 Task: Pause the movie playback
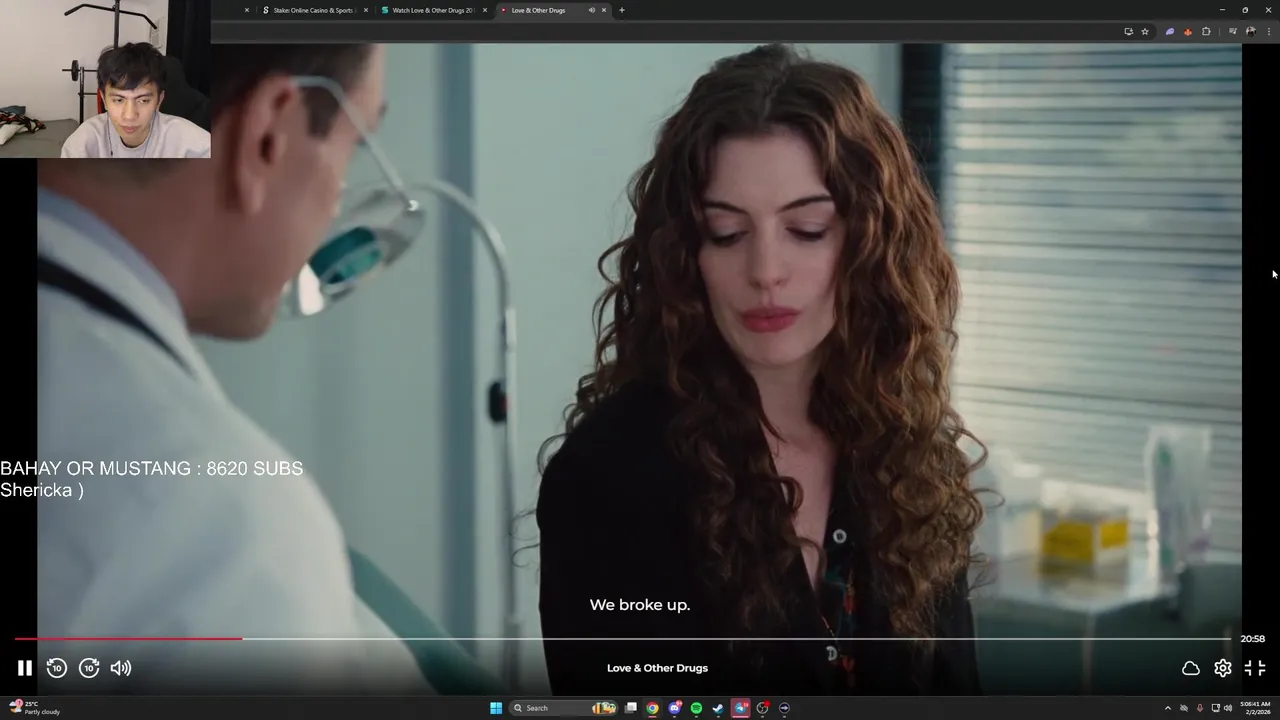25,668
